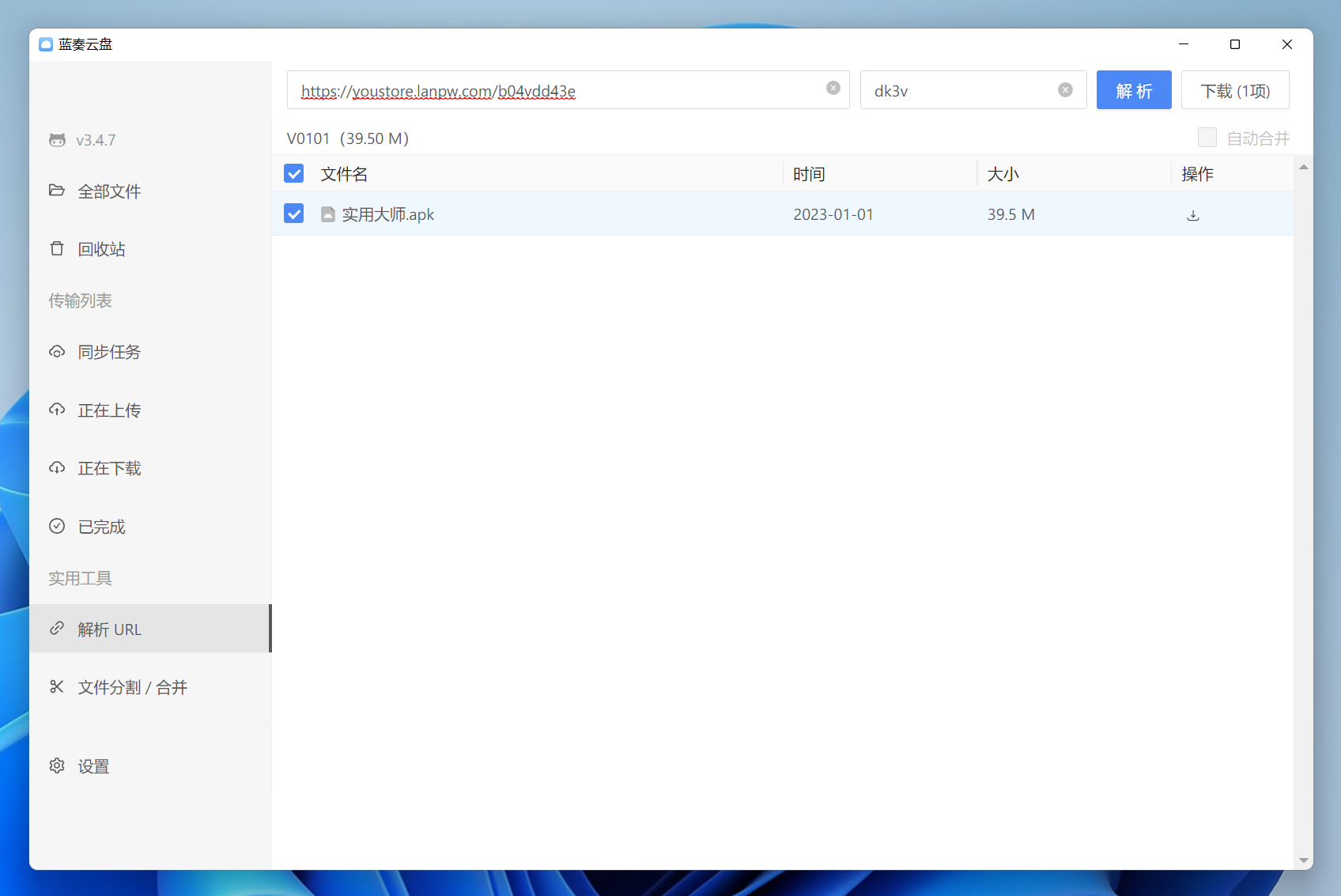Maximize the 蓝奏云盘 window
The image size is (1341, 896).
(1235, 44)
